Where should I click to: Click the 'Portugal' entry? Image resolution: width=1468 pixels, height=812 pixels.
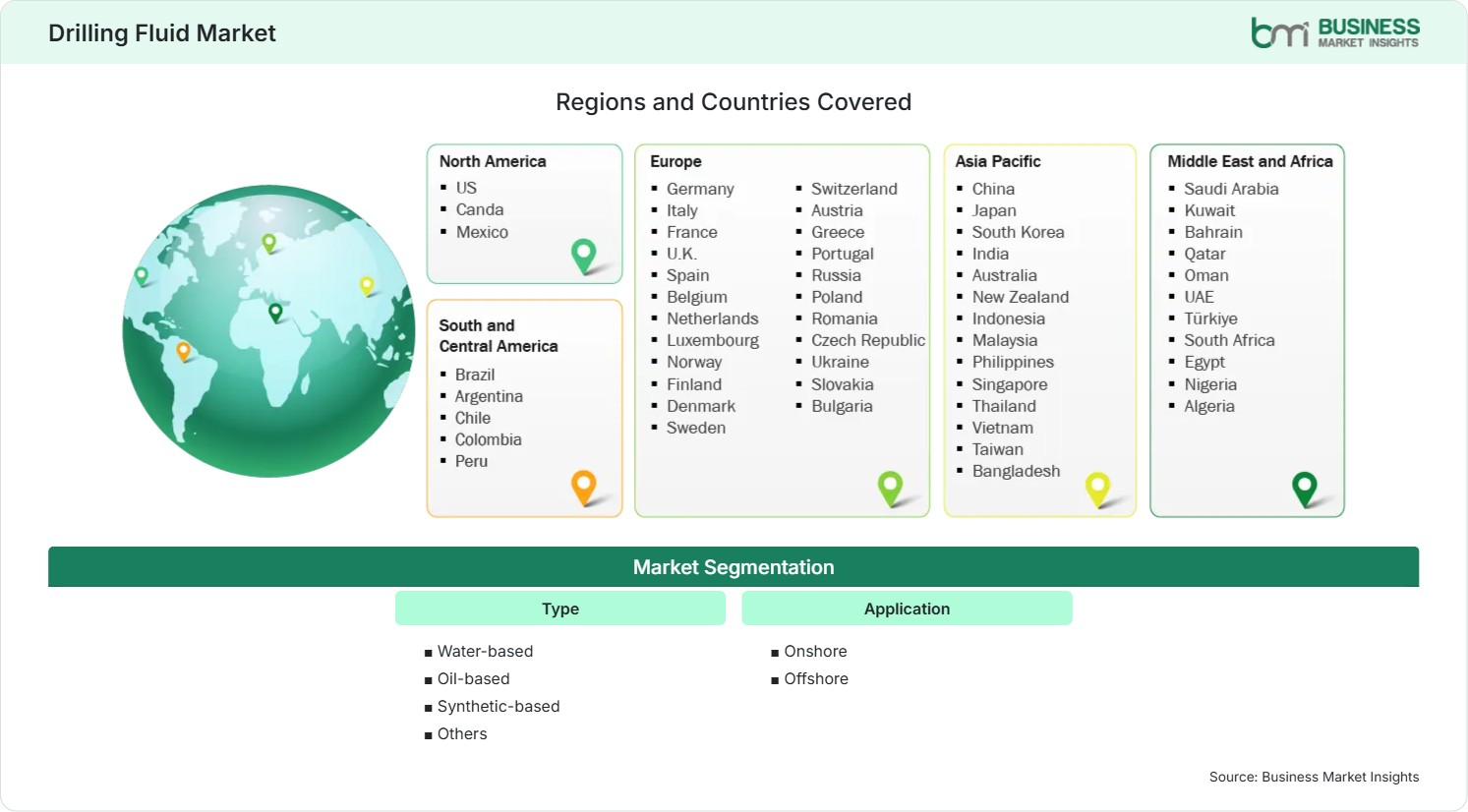pos(843,254)
